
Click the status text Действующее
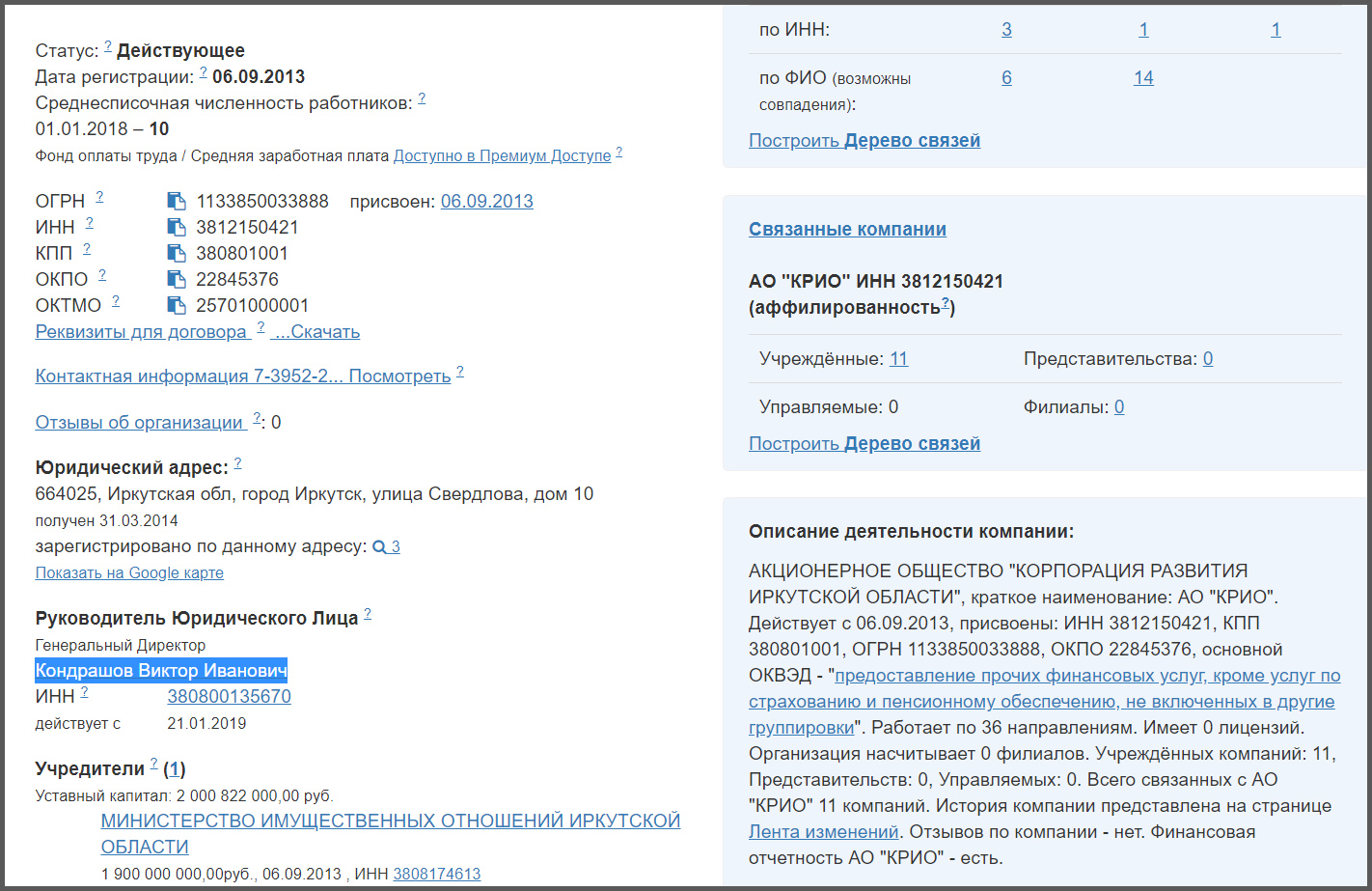point(180,50)
